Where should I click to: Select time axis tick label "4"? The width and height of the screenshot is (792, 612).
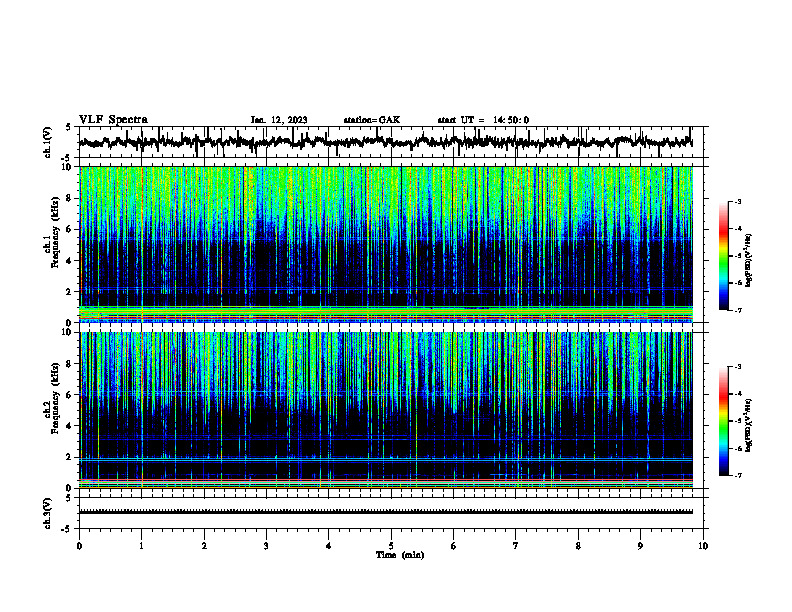(x=329, y=546)
